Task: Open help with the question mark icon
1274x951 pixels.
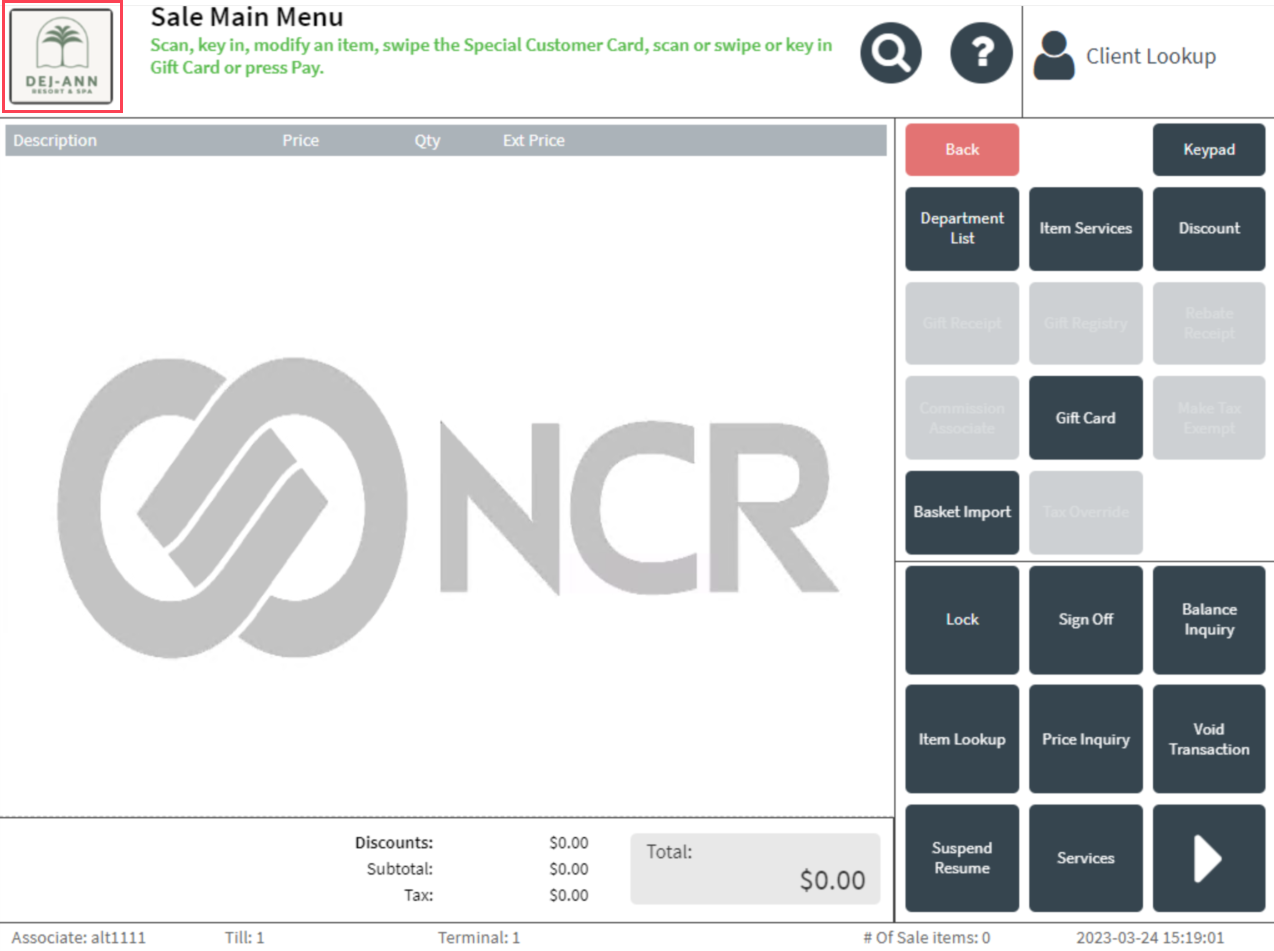Action: point(981,55)
